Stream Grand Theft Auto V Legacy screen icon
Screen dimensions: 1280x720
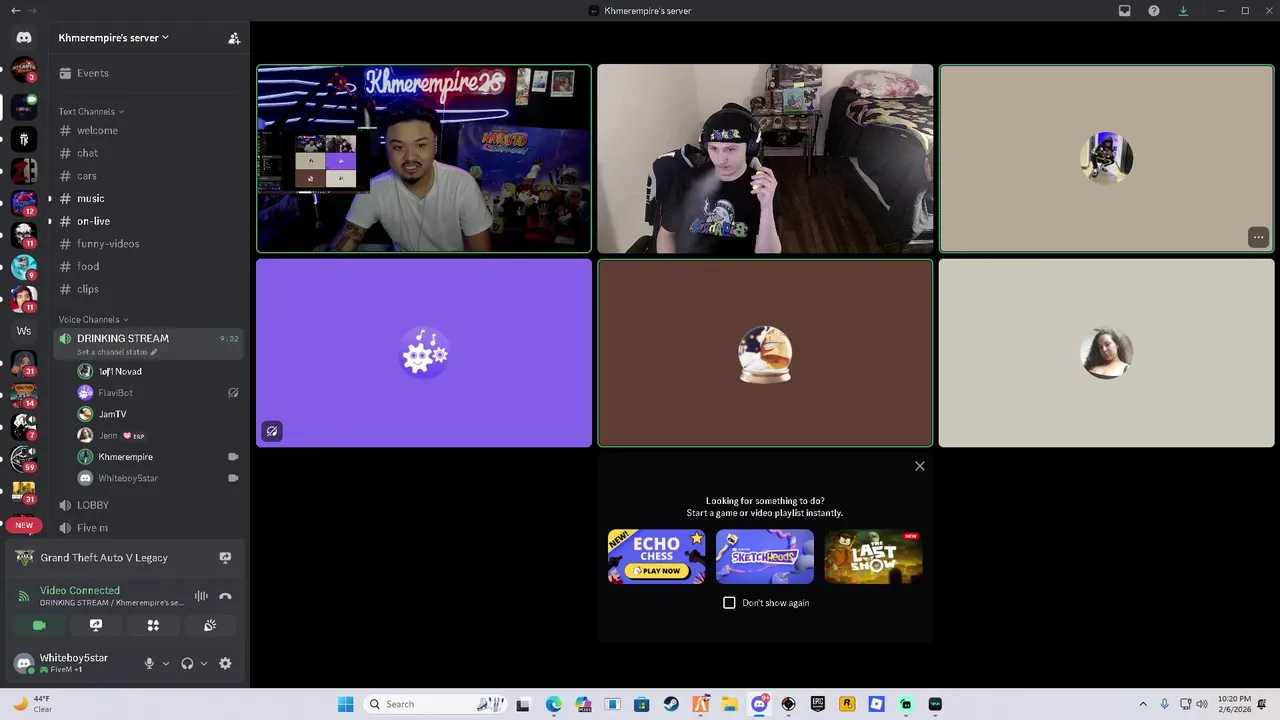225,558
